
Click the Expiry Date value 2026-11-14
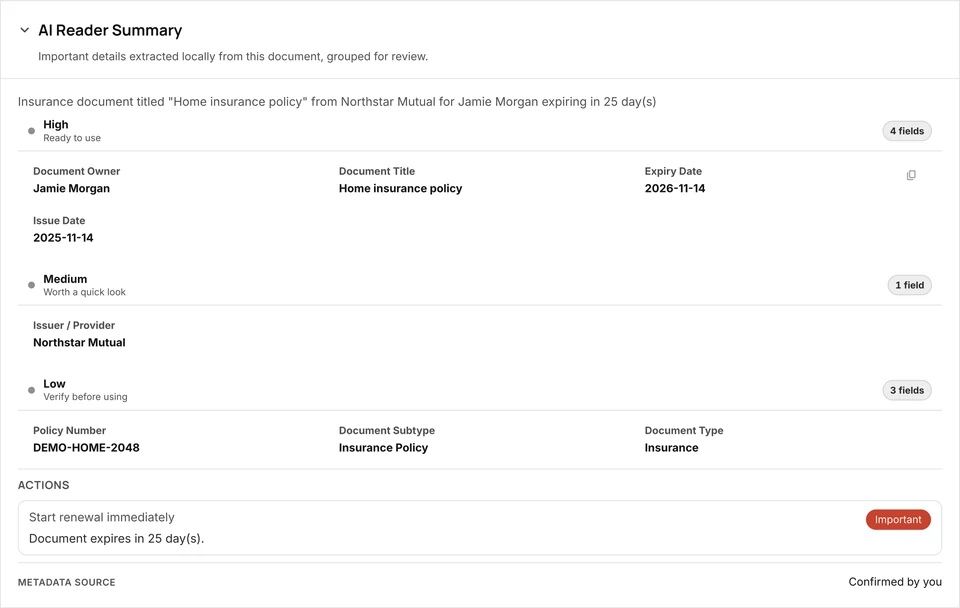click(x=675, y=189)
